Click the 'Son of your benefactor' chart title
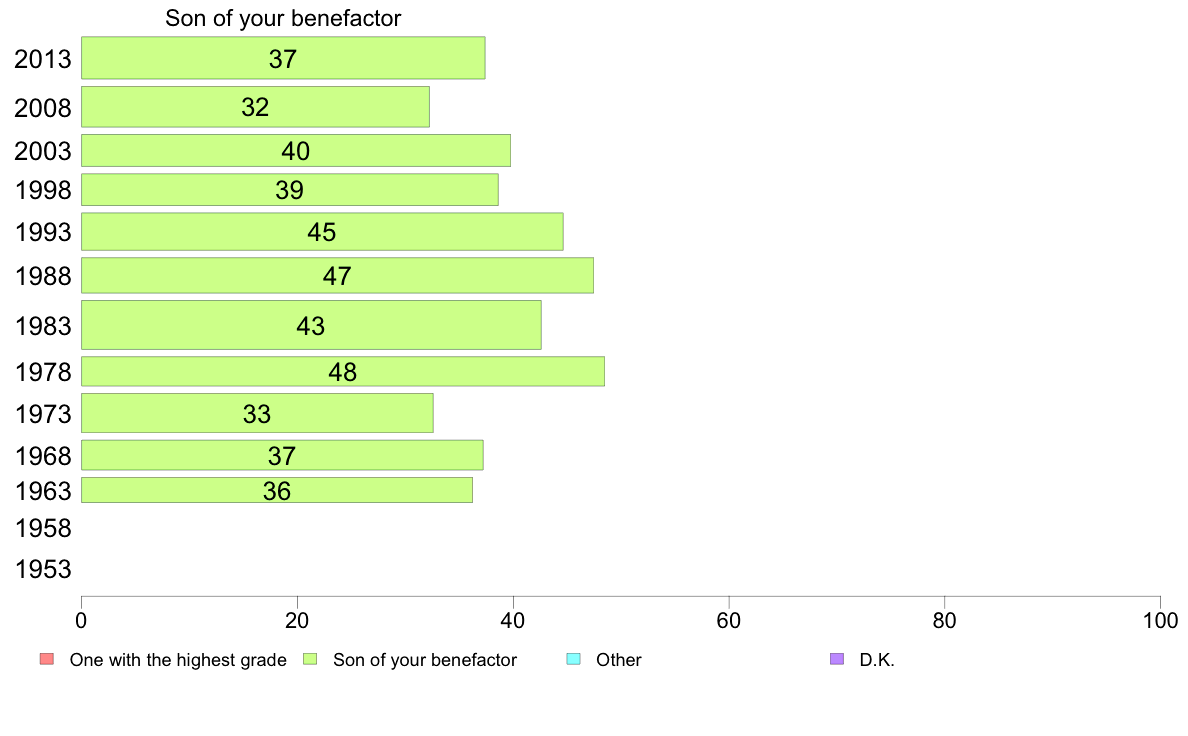The image size is (1188, 736). [x=283, y=18]
